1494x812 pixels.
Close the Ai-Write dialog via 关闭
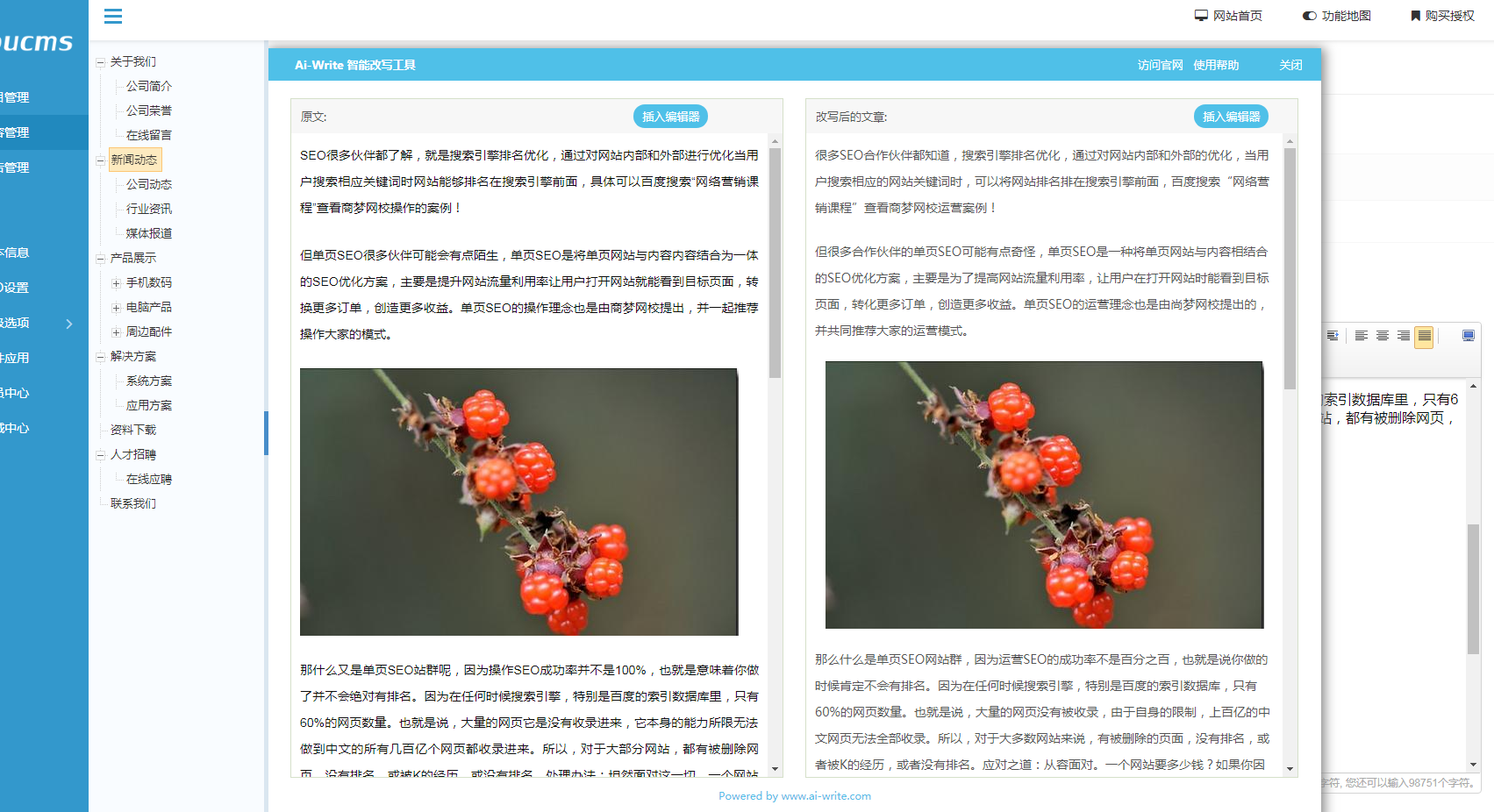(x=1290, y=64)
